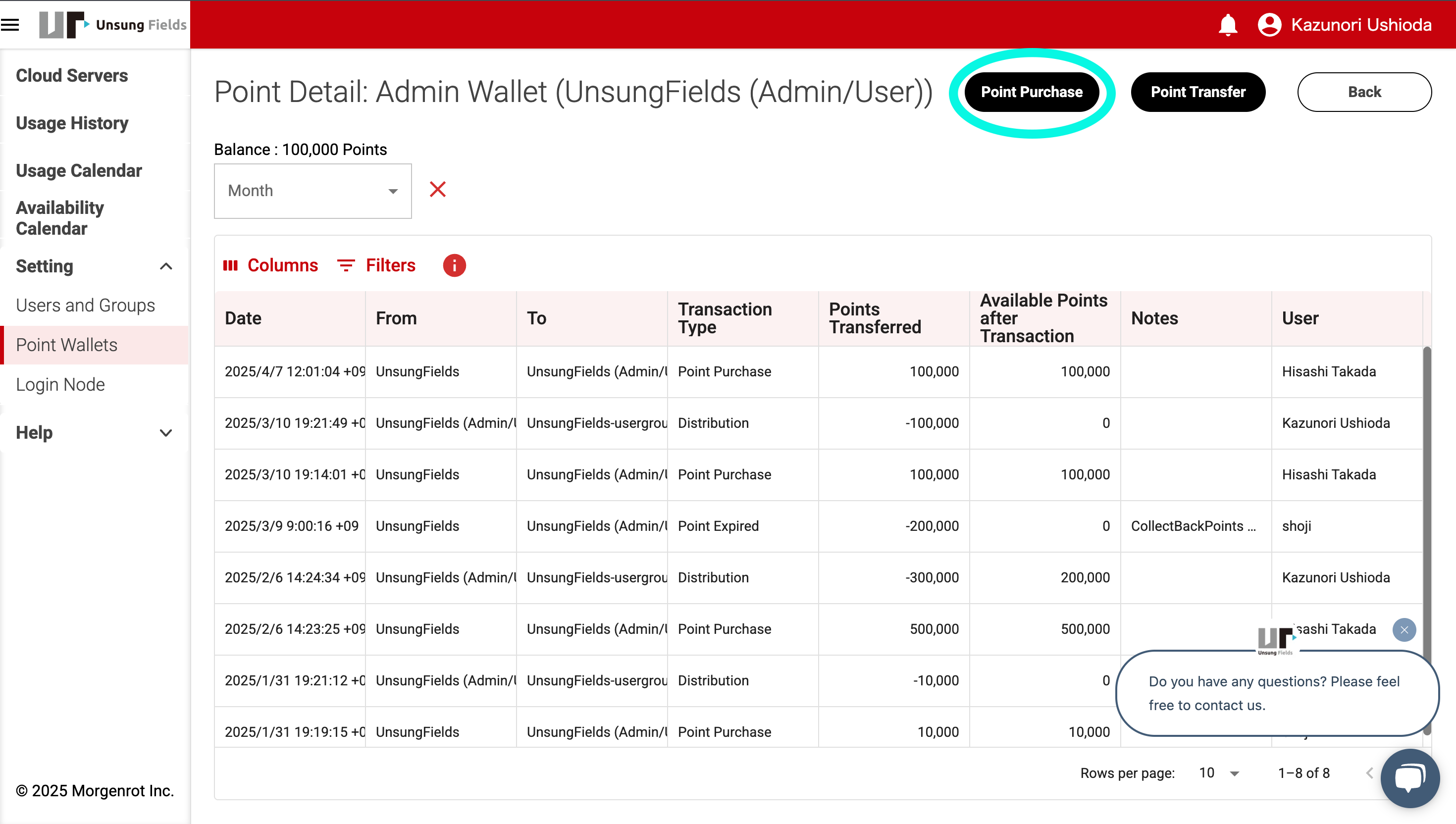Open the Columns selector
The image size is (1456, 824).
point(270,265)
